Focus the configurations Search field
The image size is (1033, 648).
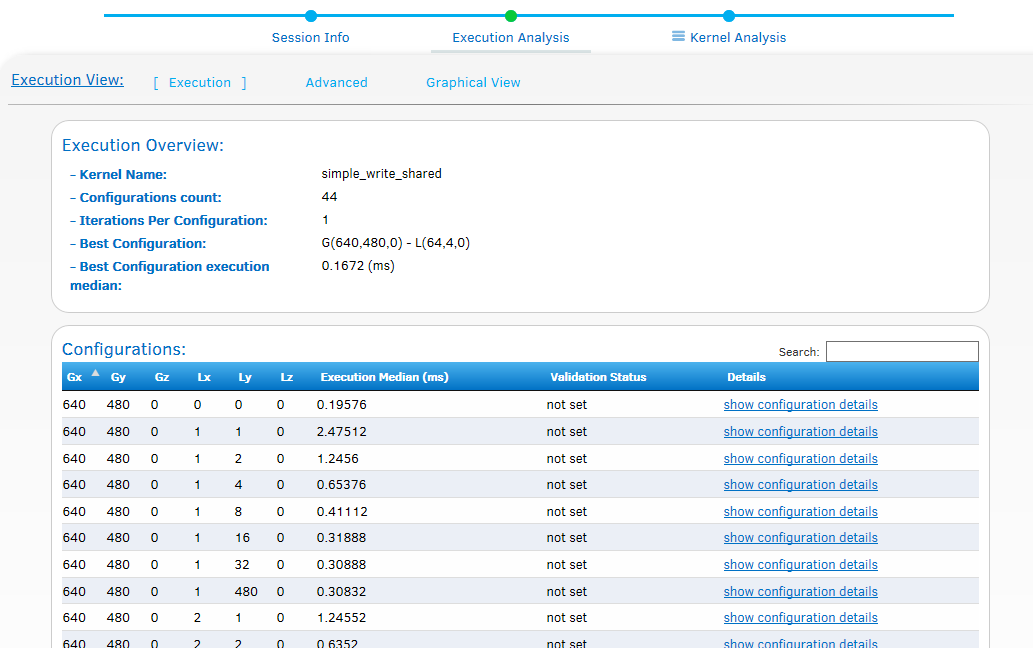point(901,352)
